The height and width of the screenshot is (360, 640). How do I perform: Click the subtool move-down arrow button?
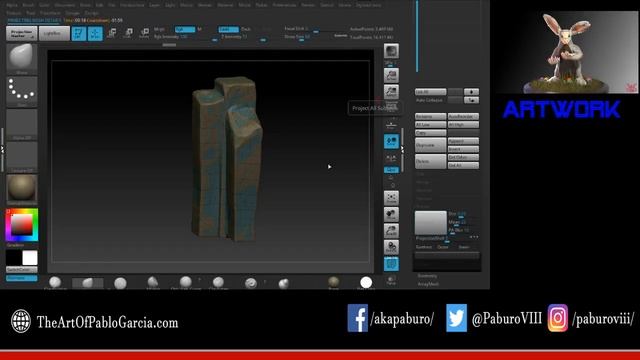point(471,100)
